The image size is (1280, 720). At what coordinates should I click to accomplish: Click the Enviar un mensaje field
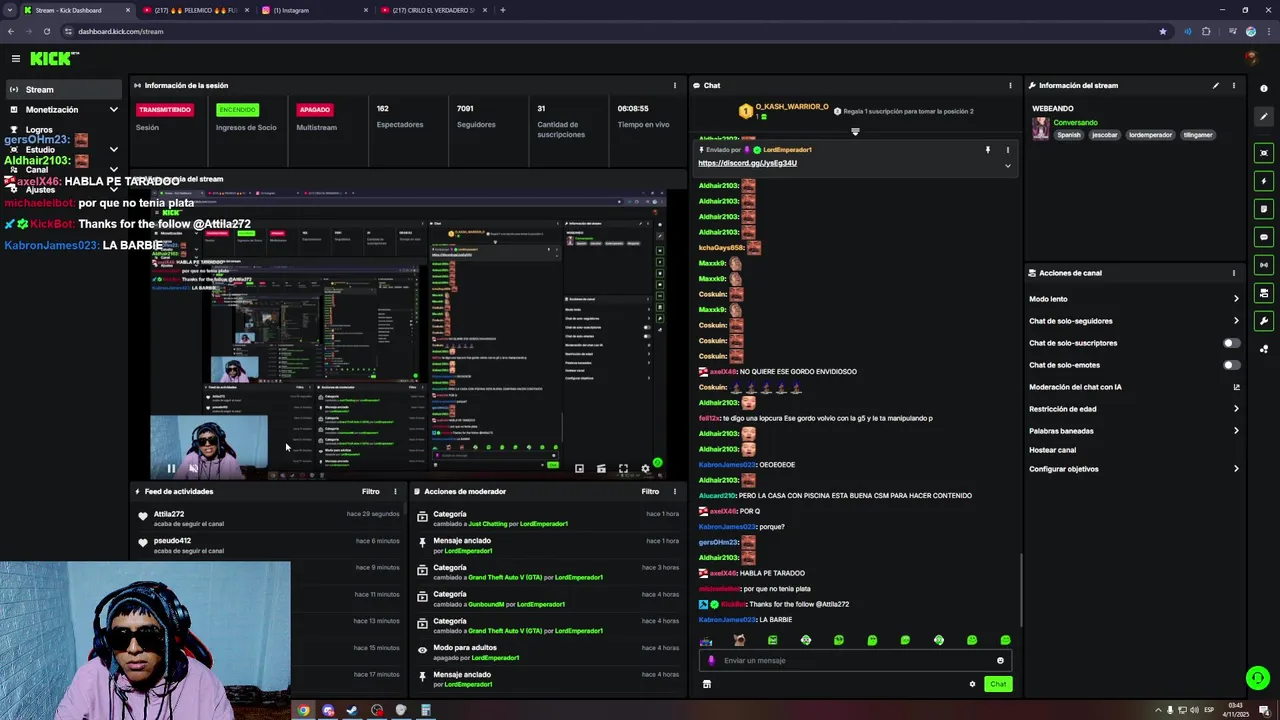click(855, 660)
